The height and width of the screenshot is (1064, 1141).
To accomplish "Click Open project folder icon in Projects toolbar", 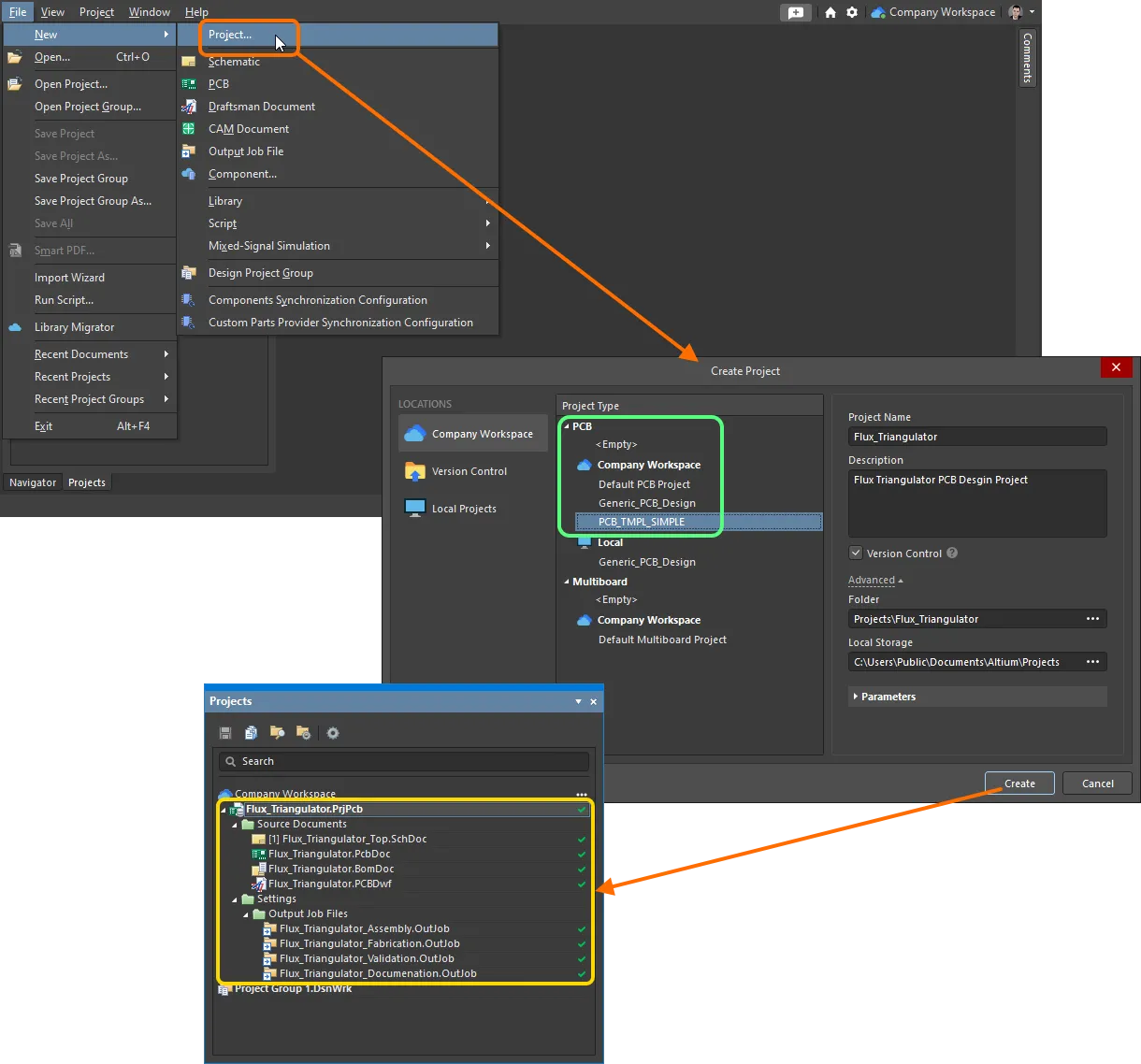I will click(x=277, y=733).
